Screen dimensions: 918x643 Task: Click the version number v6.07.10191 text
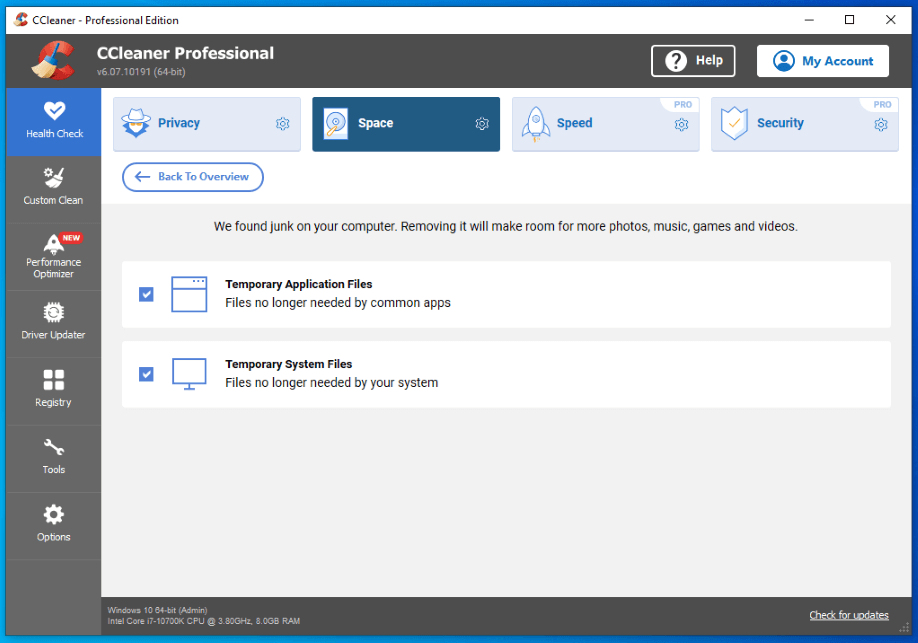pos(141,72)
